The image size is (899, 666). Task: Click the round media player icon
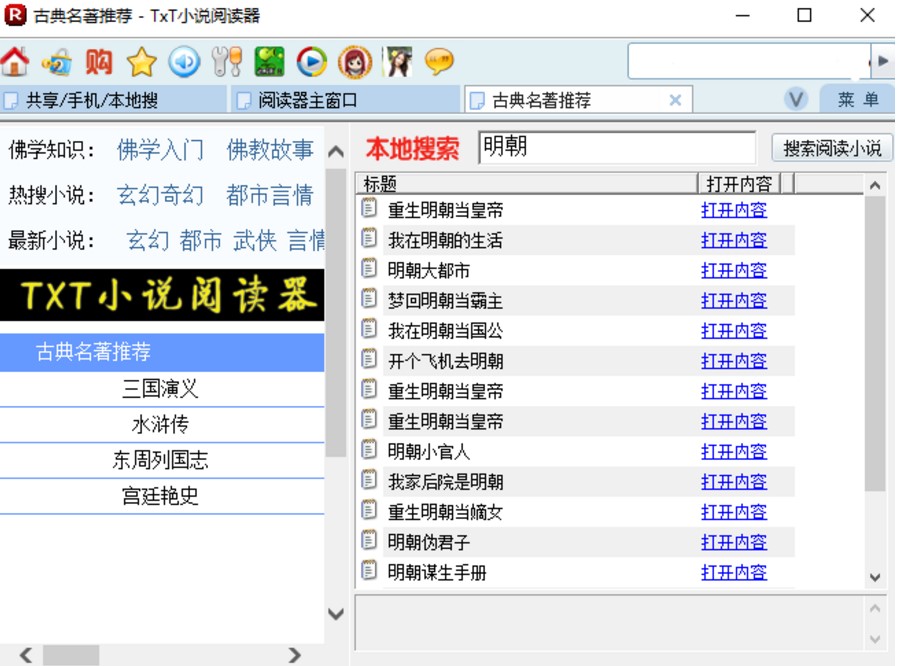(312, 60)
